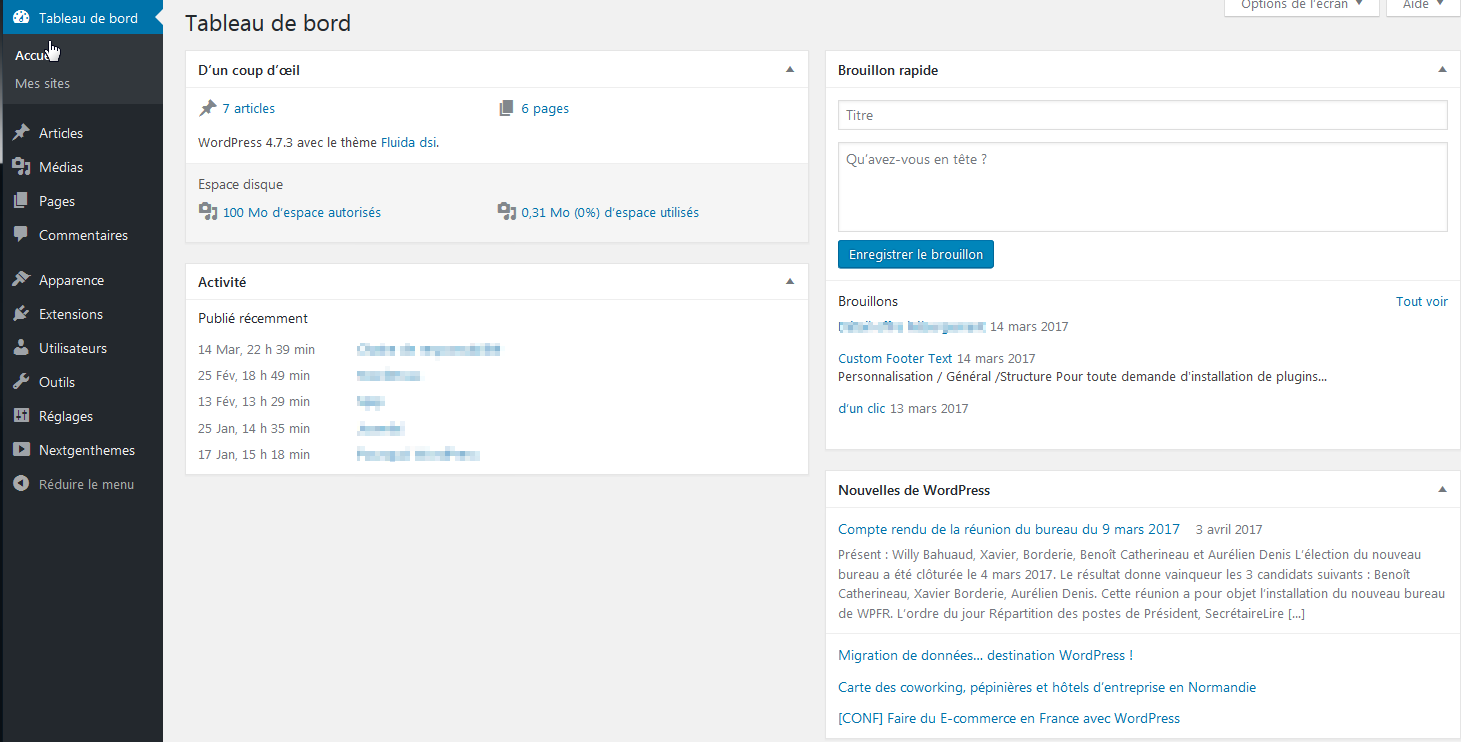1461x742 pixels.
Task: Click Enregistrer le brouillon button
Action: click(916, 254)
